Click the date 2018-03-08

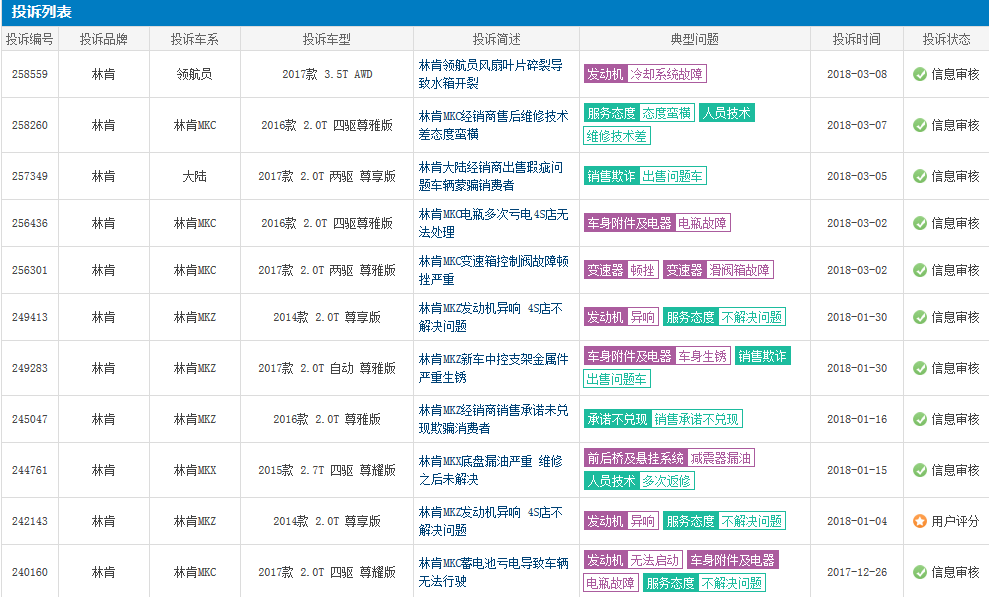pyautogui.click(x=857, y=74)
